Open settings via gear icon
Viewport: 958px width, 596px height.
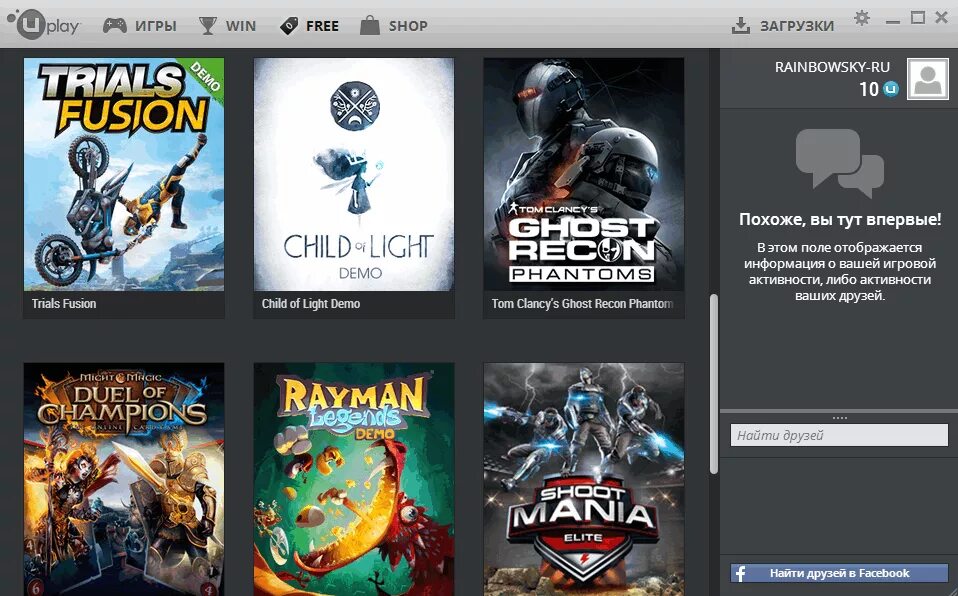(862, 18)
